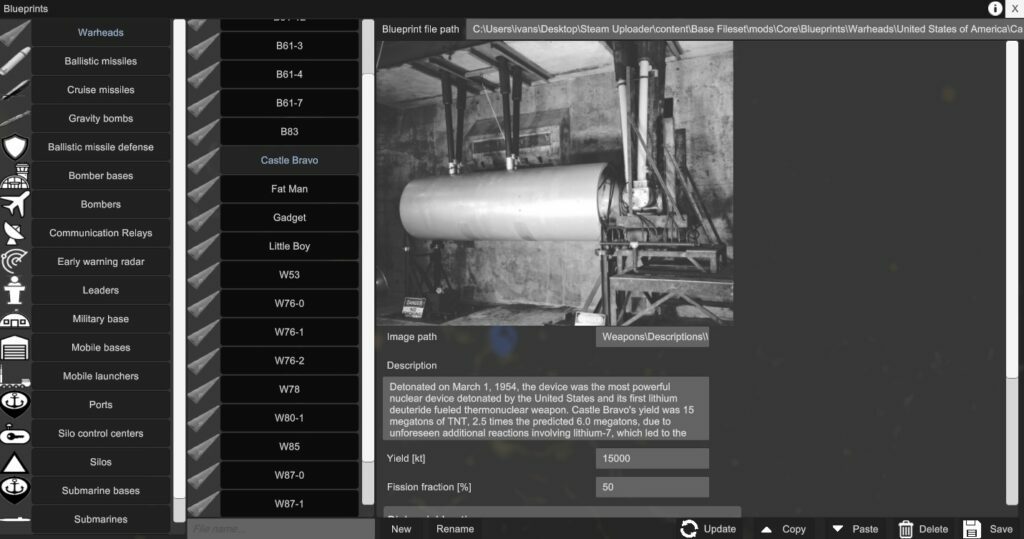Click the Fission fraction field showing 50

click(x=652, y=487)
